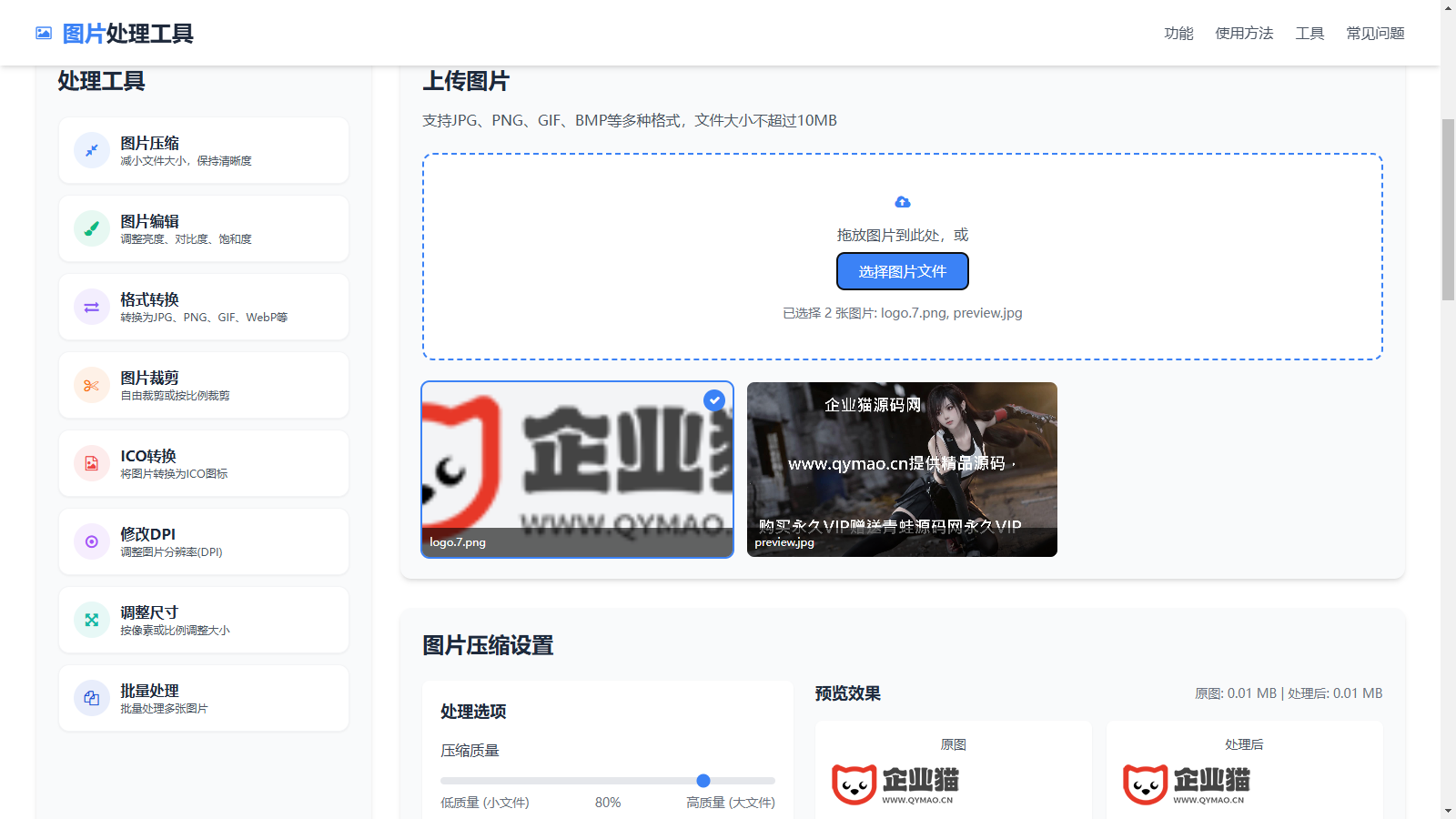Click the scrollbar up arrow

[1448, 7]
